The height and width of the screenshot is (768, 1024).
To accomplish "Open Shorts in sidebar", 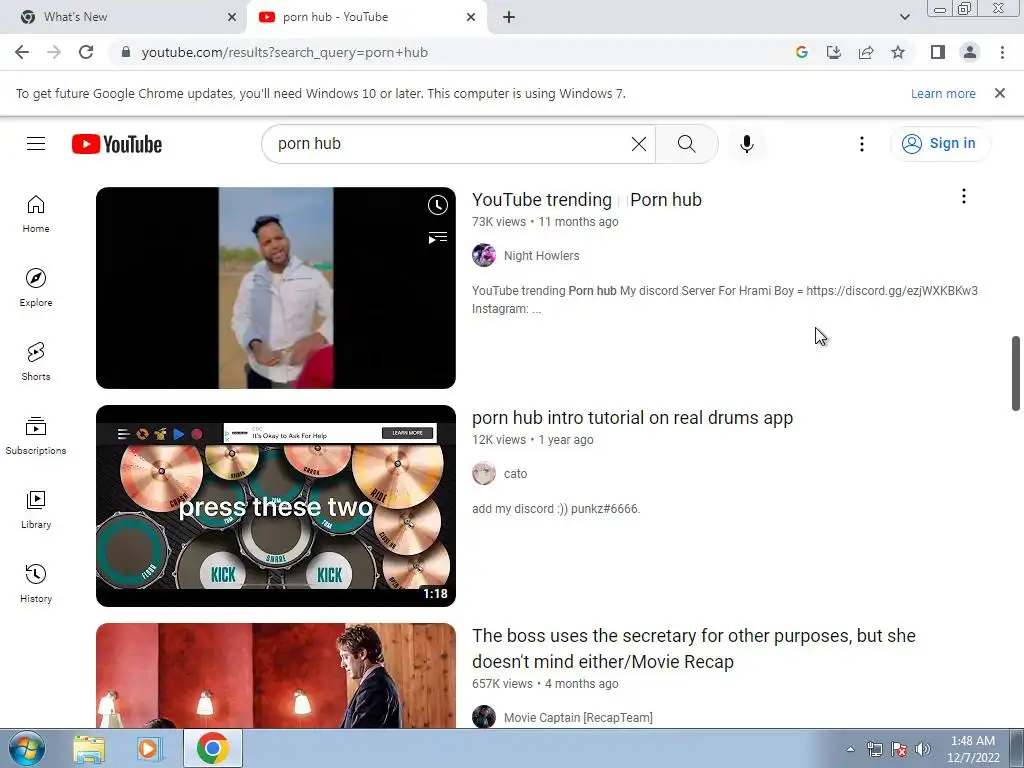I will pyautogui.click(x=36, y=361).
